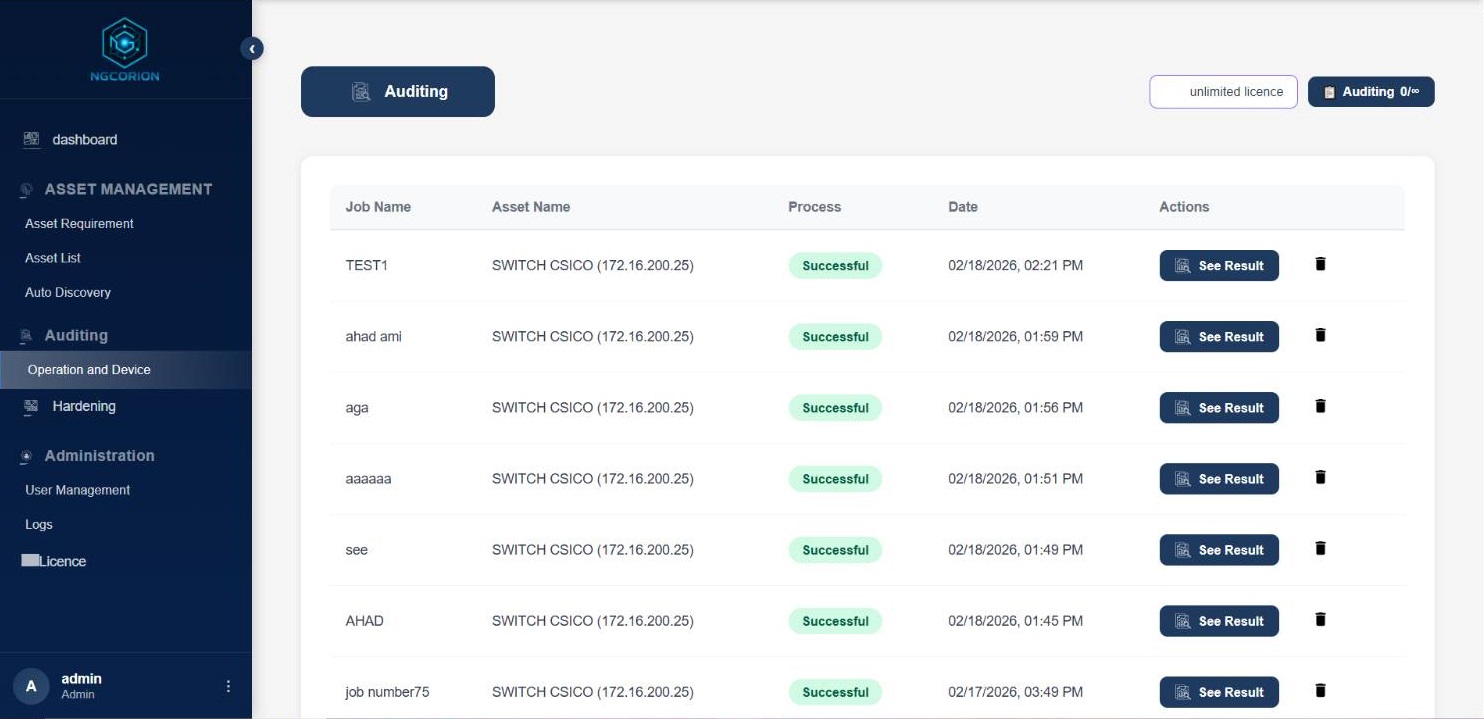
Task: Click the NGCORION logo
Action: click(x=125, y=50)
